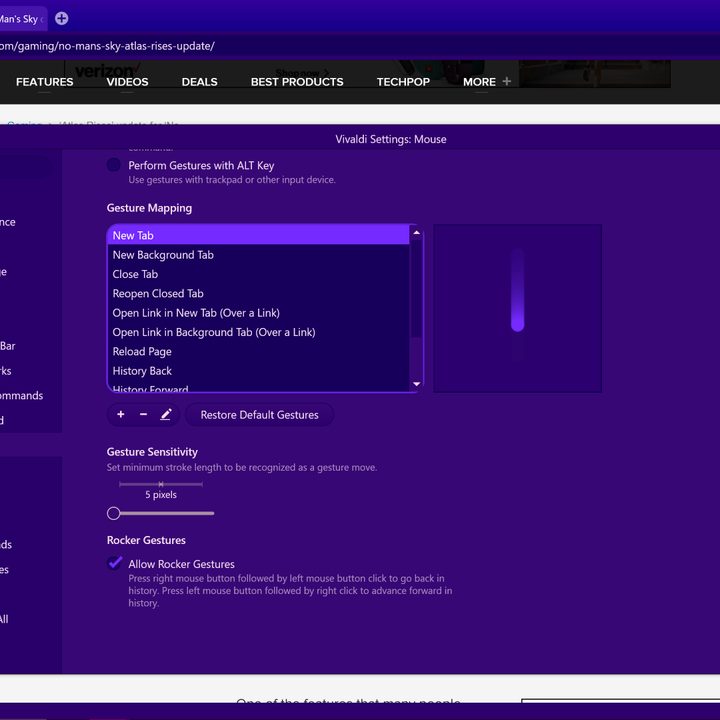Go to the DEALS section
This screenshot has height=720, width=720.
coord(199,82)
